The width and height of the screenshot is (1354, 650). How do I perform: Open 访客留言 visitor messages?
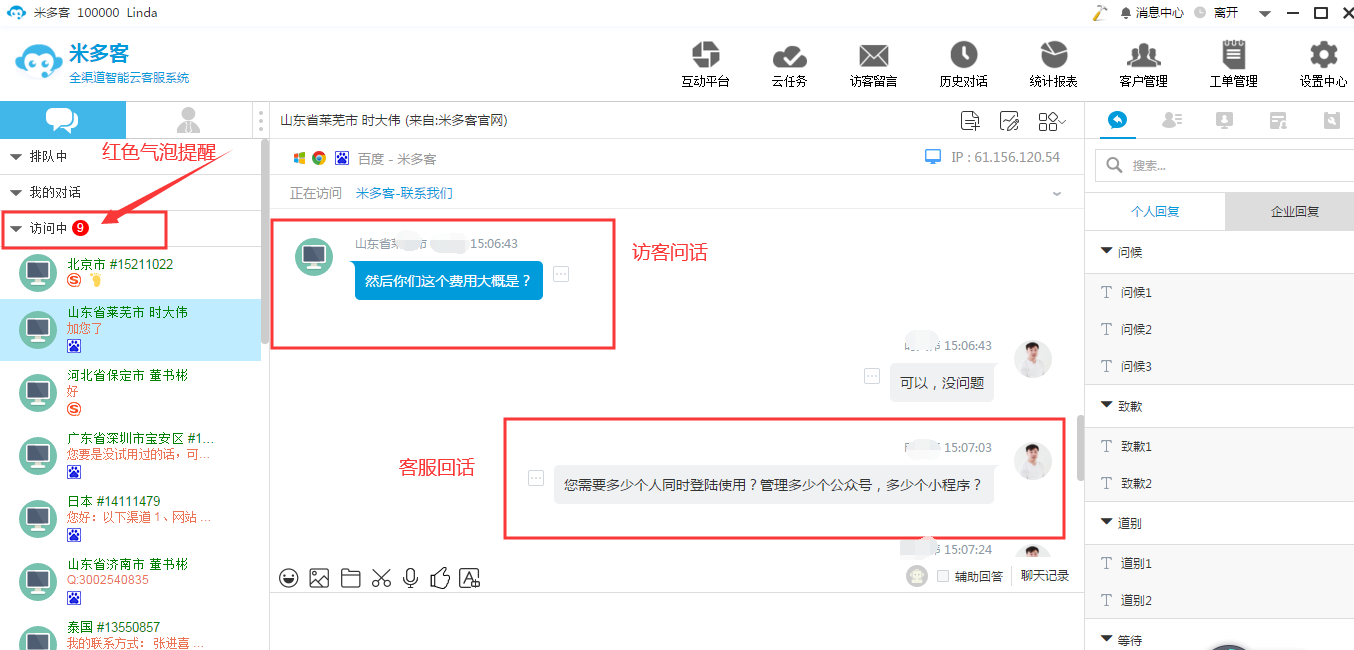pos(873,65)
